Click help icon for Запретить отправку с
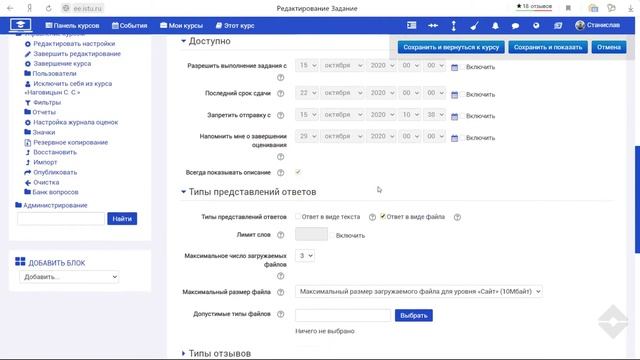Screen dimensions: 640x360 [x=280, y=116]
